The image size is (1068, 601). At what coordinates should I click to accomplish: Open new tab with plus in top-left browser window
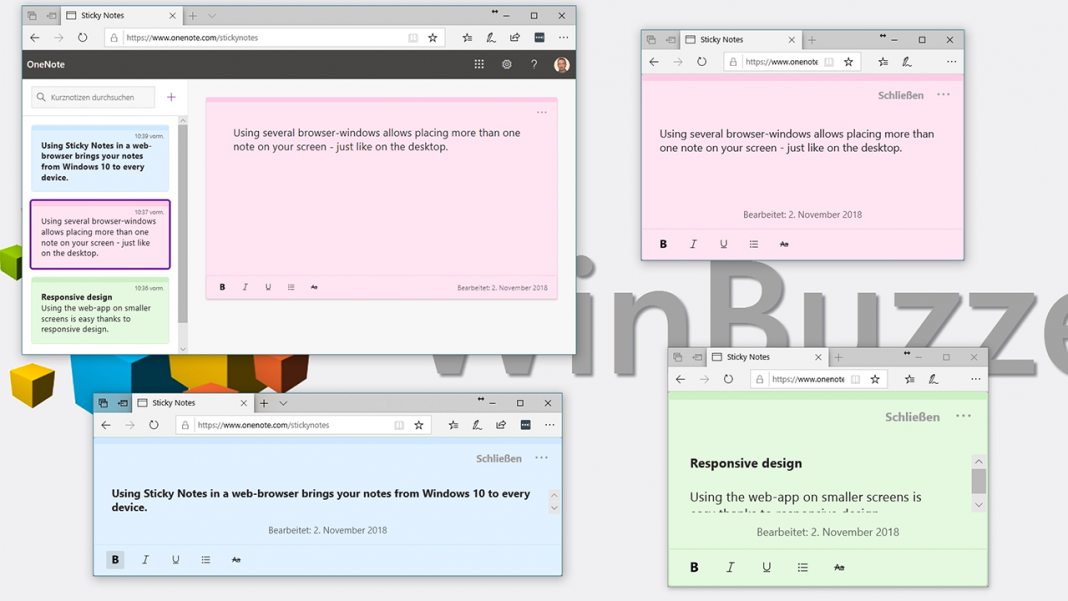[x=193, y=16]
